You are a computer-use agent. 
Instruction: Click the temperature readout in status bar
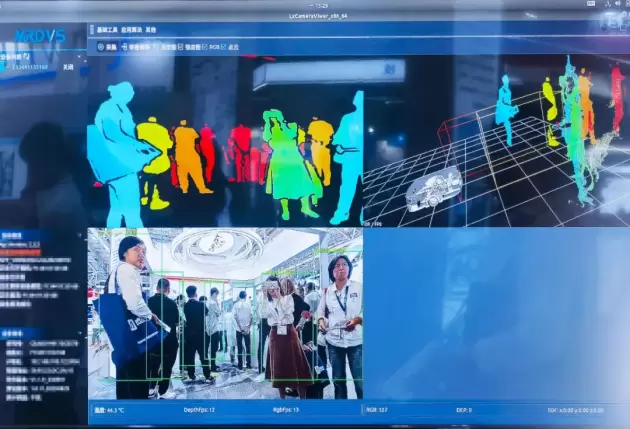(110, 410)
